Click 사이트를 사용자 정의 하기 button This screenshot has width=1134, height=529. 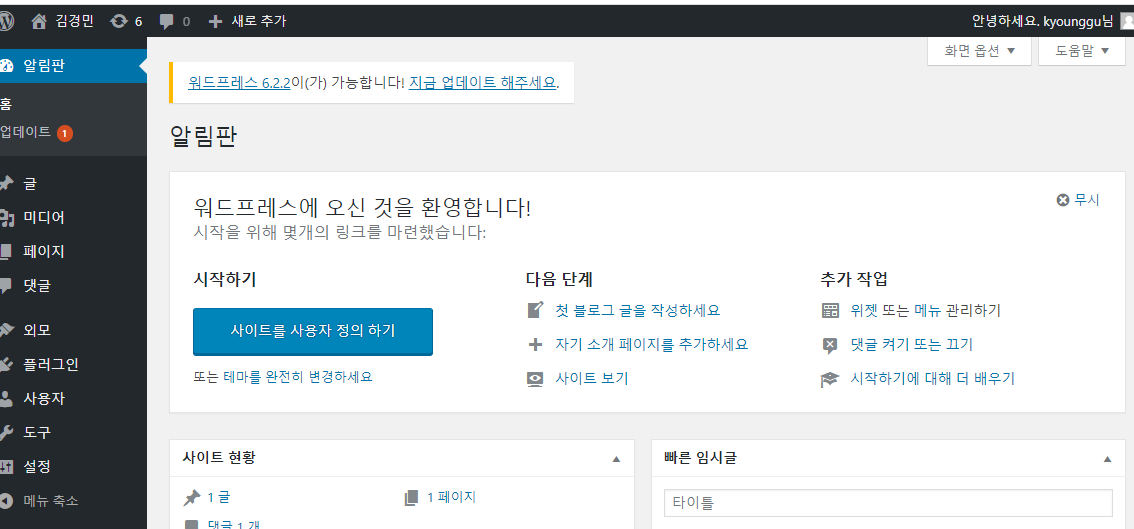pyautogui.click(x=313, y=331)
